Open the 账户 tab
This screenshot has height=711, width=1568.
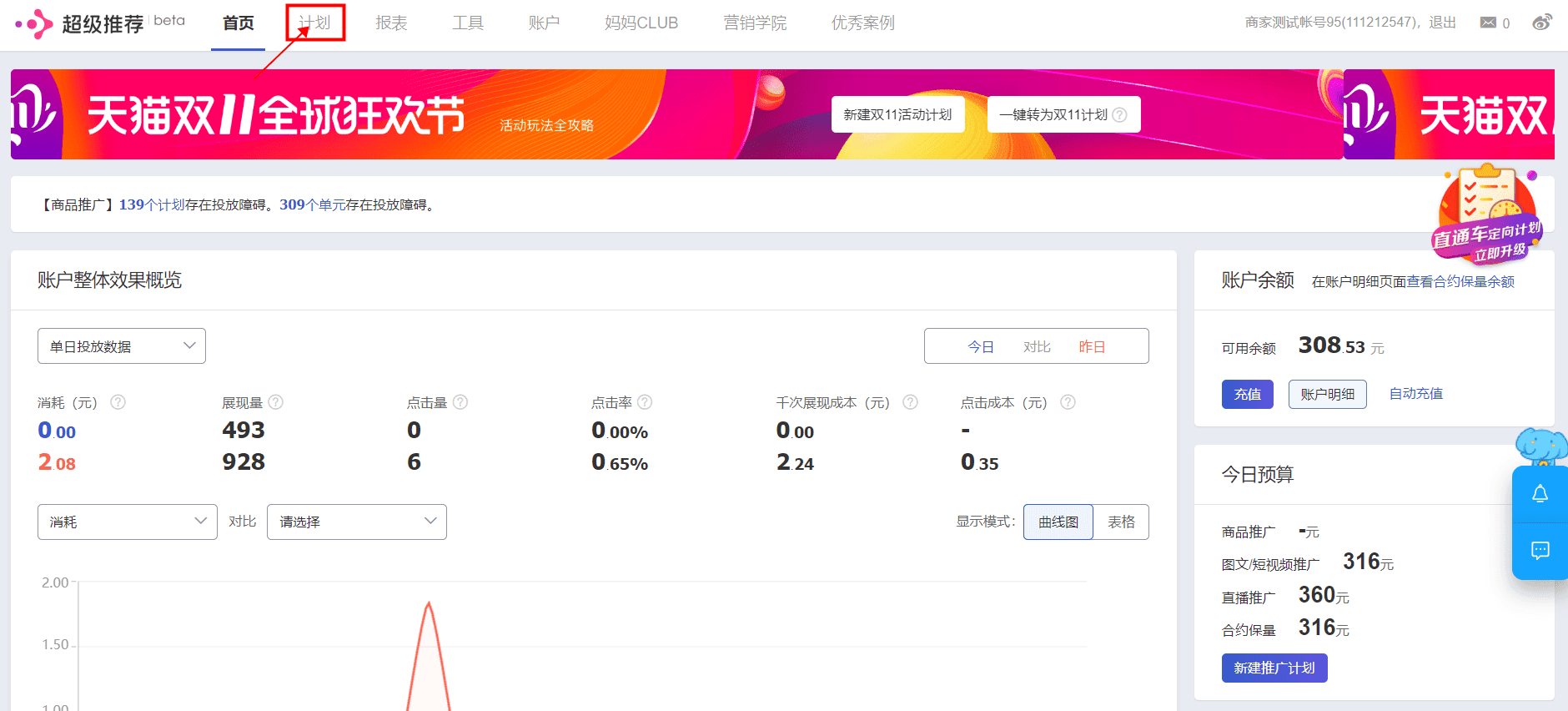pyautogui.click(x=544, y=23)
